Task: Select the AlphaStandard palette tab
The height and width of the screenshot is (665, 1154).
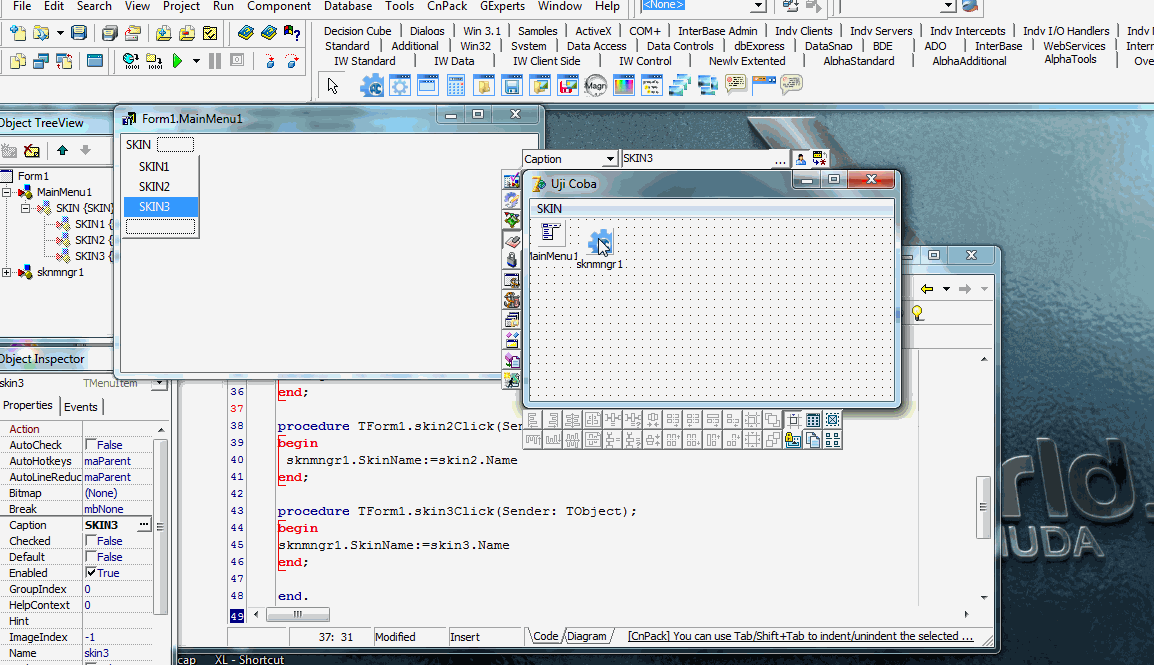Action: [858, 61]
